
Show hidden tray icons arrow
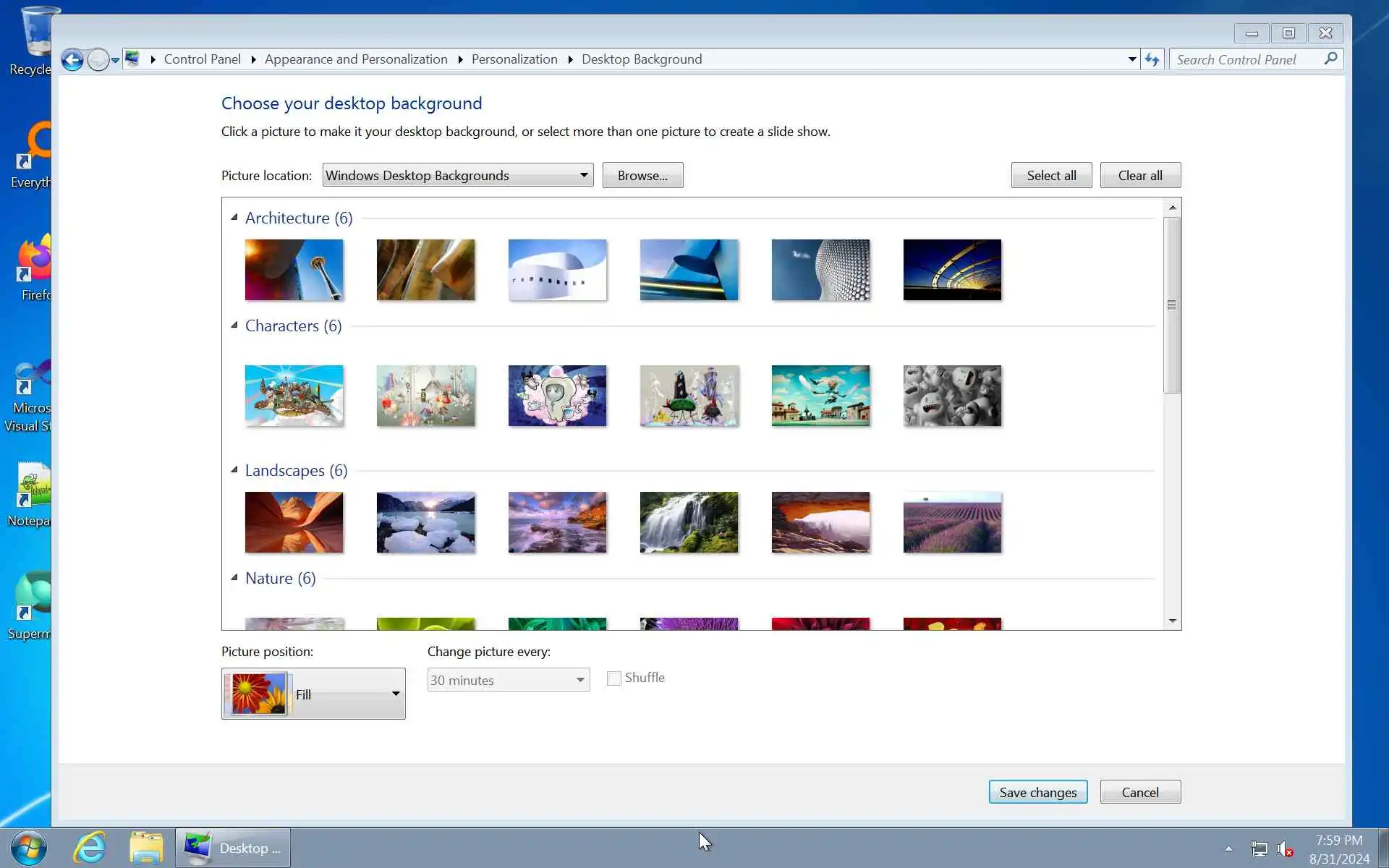pyautogui.click(x=1228, y=849)
